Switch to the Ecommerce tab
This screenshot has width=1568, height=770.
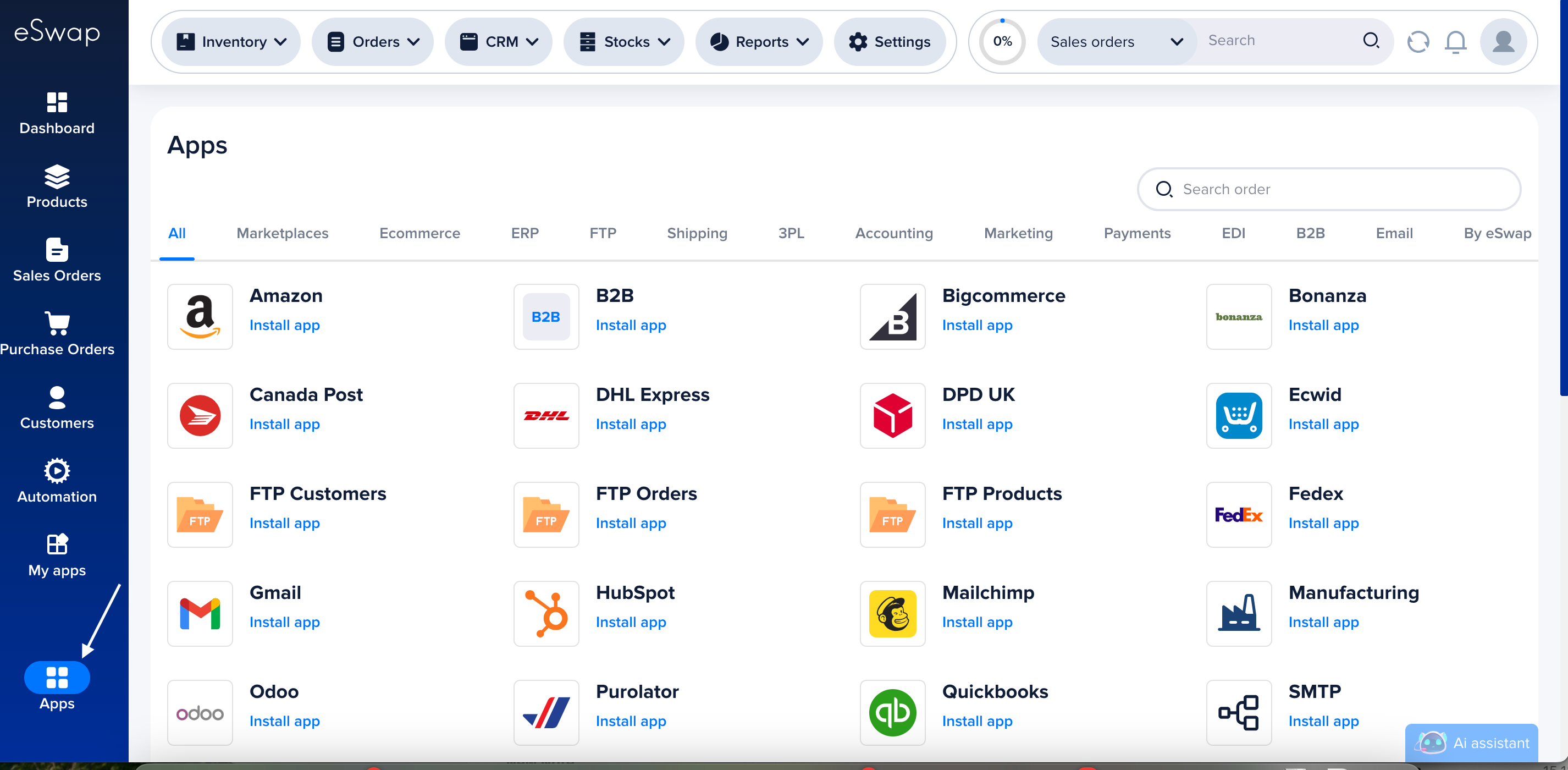click(x=419, y=233)
